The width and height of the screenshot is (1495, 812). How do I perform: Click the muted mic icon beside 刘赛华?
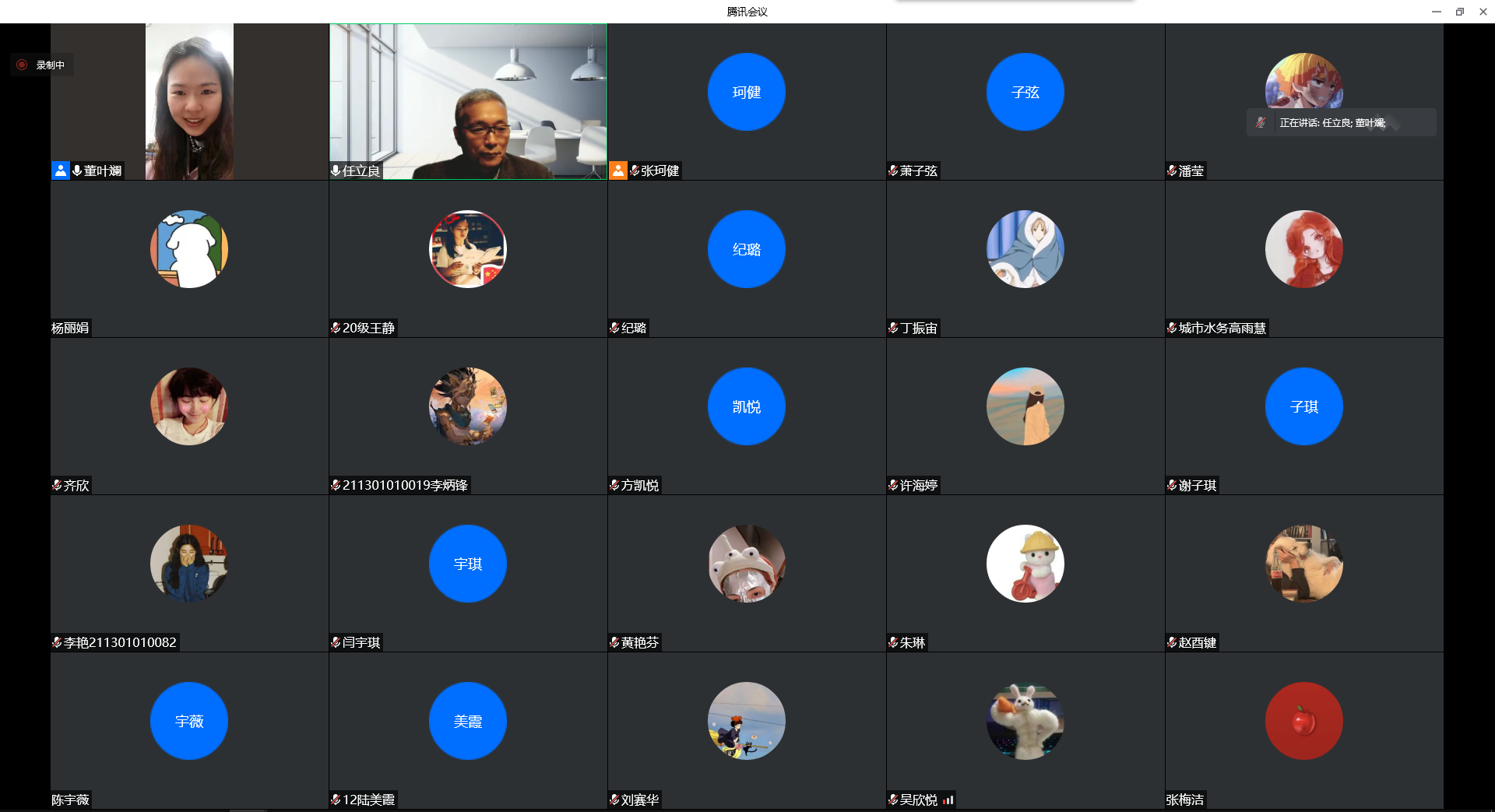(x=614, y=800)
